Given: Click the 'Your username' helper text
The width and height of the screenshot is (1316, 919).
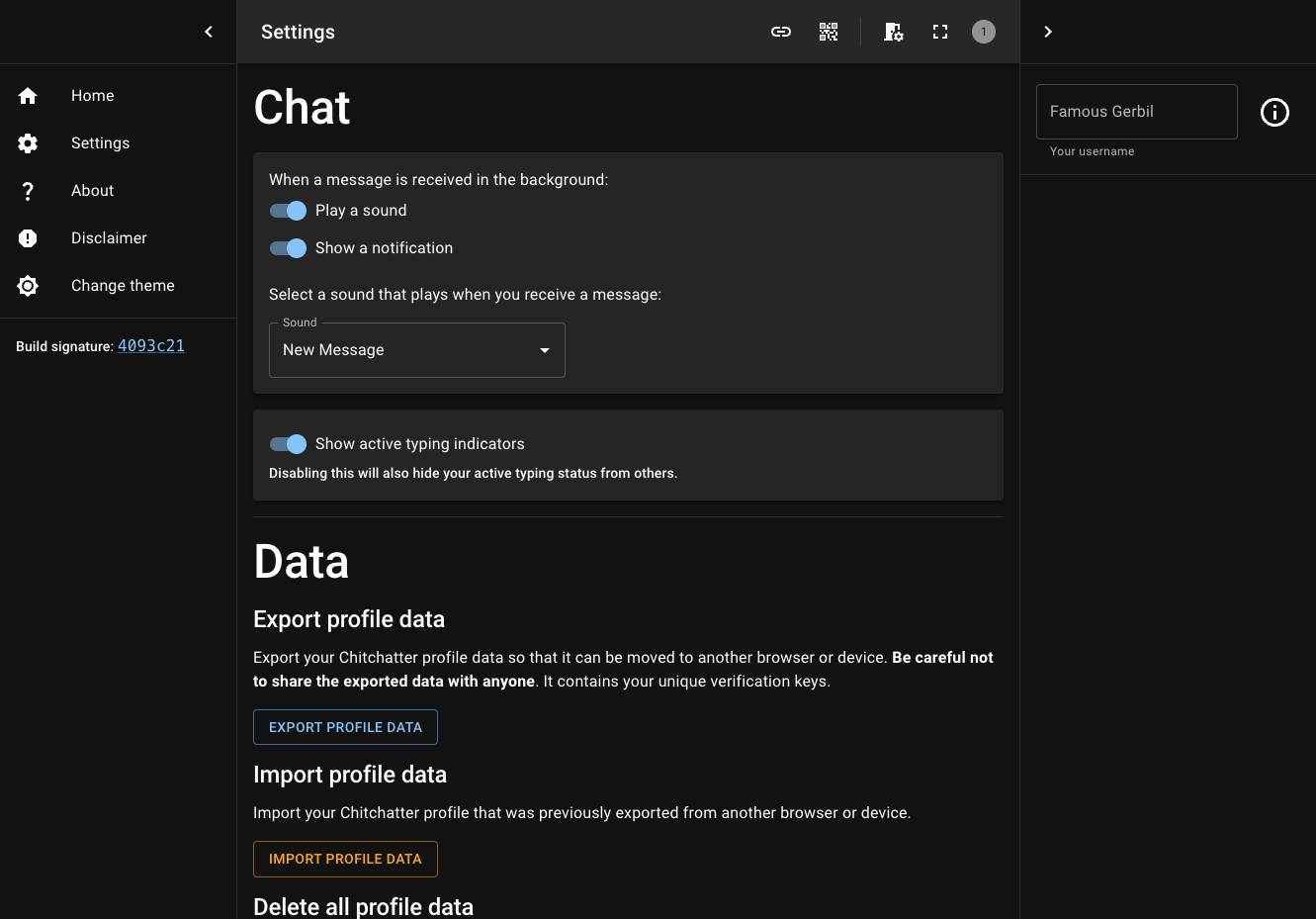Looking at the screenshot, I should 1092,151.
